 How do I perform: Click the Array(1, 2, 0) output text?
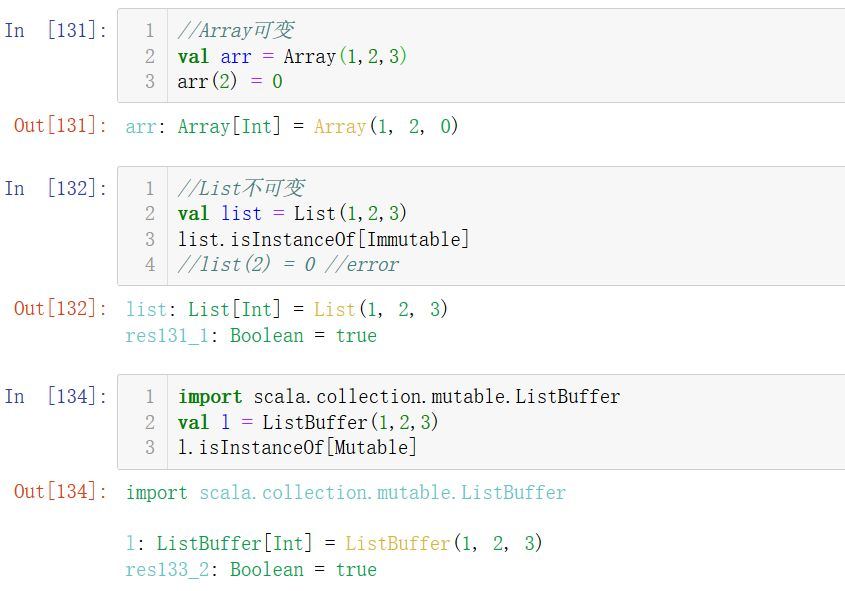click(x=386, y=127)
